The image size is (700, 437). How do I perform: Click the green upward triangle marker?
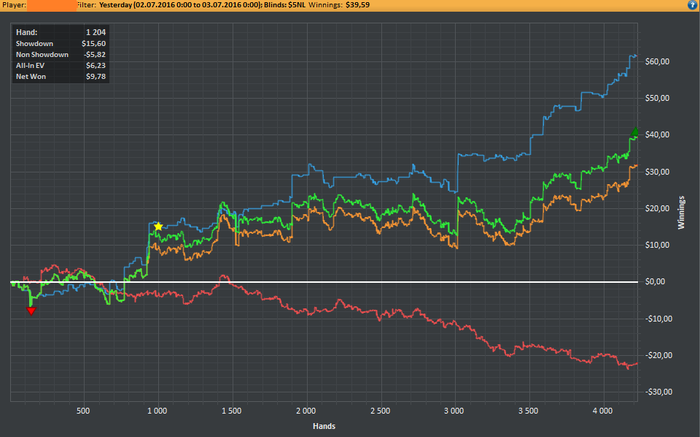pos(635,132)
